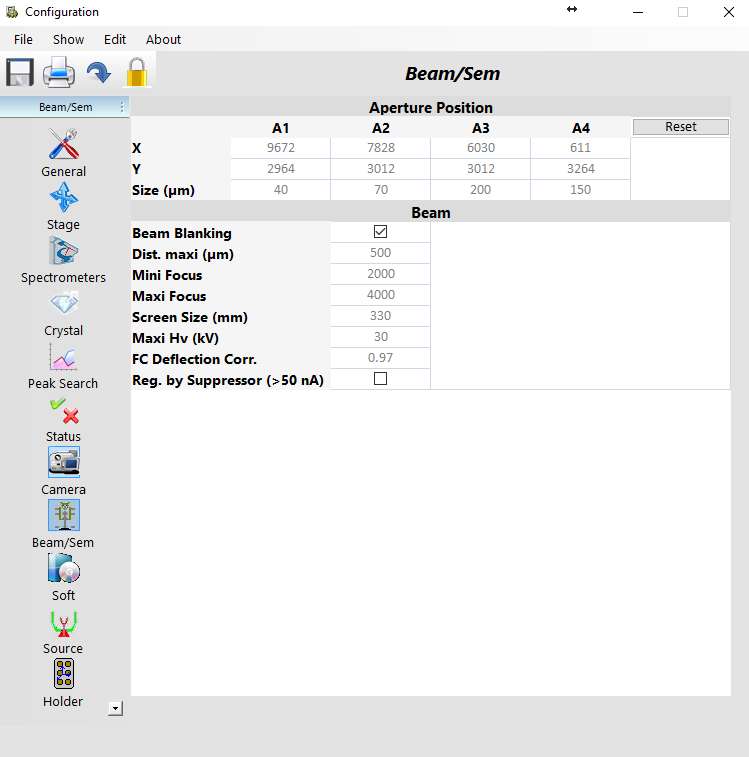The height and width of the screenshot is (757, 749).
Task: Disable the Beam Blanking checkbox
Action: tap(380, 232)
